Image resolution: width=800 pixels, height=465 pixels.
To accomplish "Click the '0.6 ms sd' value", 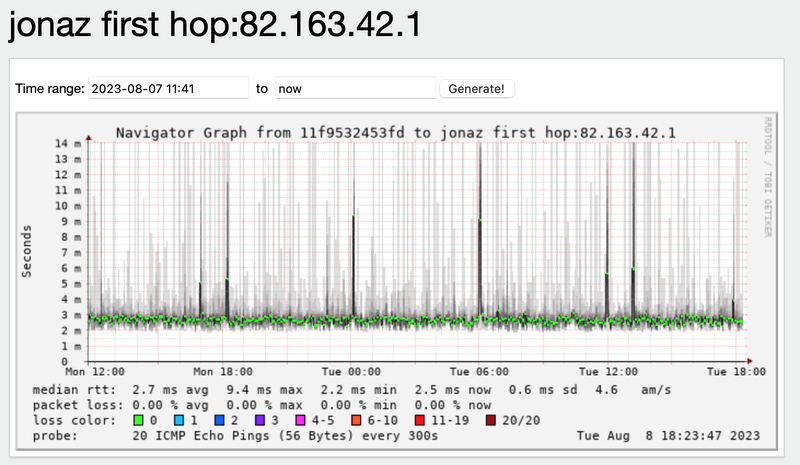I will click(543, 390).
